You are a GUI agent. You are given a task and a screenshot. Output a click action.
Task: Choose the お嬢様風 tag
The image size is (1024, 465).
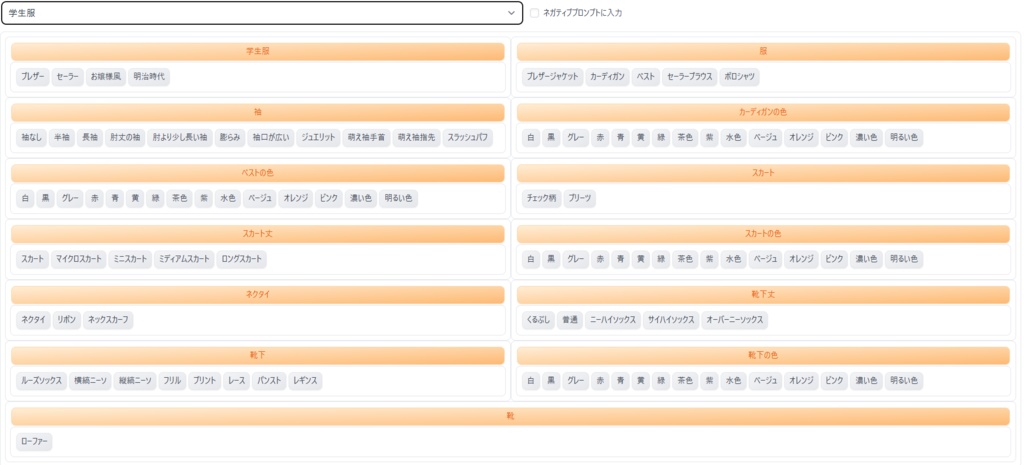coord(106,77)
